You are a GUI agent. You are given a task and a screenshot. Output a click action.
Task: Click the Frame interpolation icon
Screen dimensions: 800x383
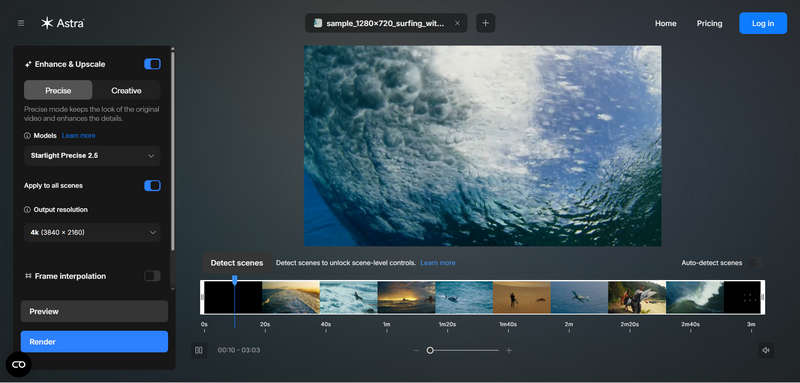[x=28, y=276]
